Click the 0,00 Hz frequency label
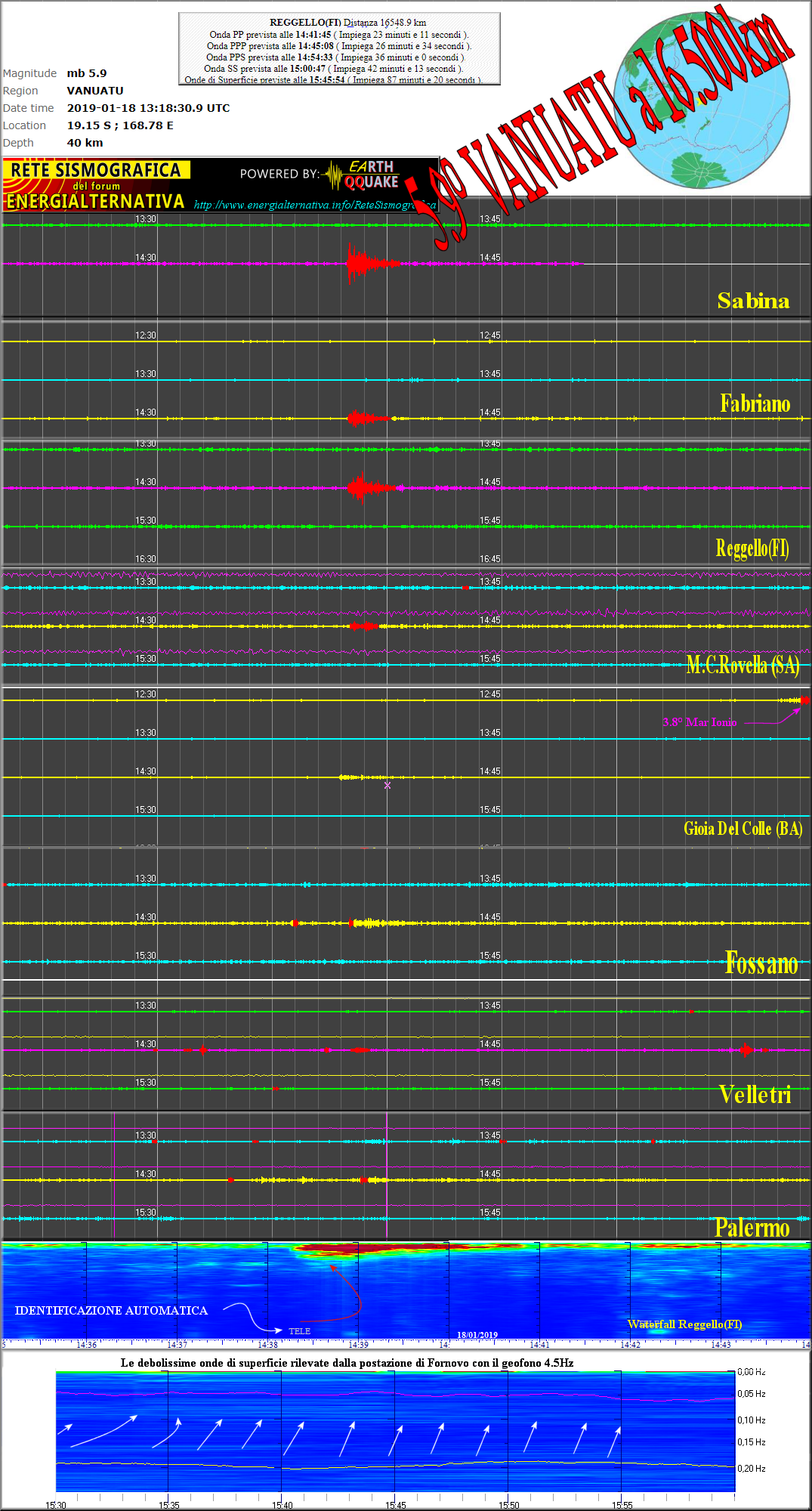Image resolution: width=812 pixels, height=1511 pixels. (752, 1372)
